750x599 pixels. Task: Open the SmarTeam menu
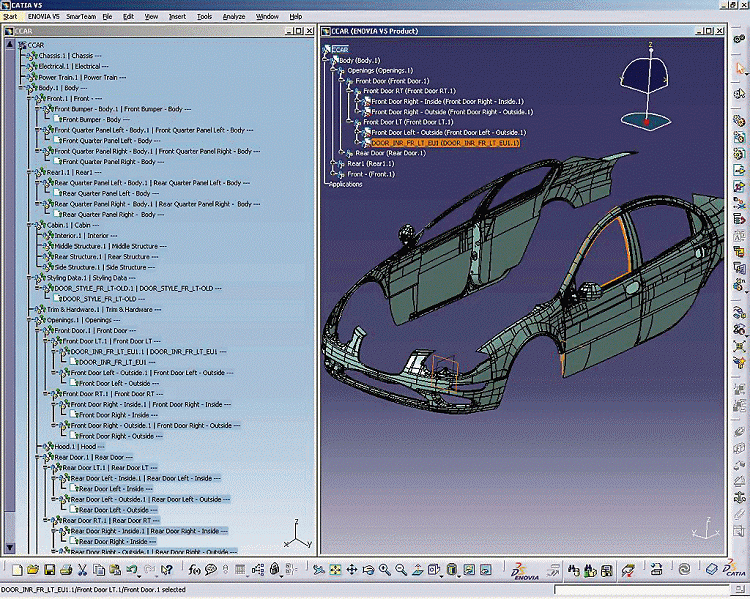pyautogui.click(x=81, y=16)
